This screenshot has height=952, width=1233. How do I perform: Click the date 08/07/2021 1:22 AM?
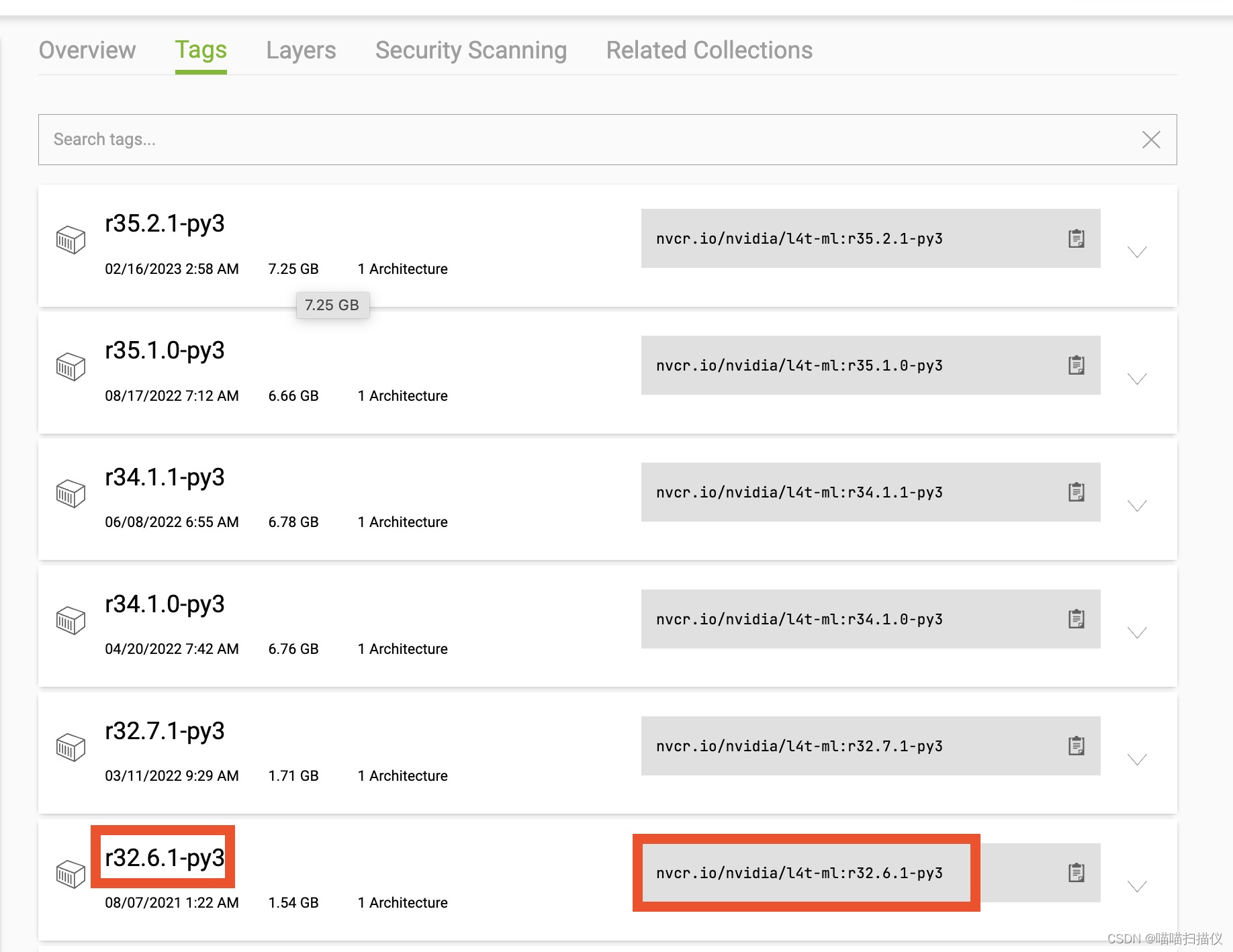[x=172, y=902]
